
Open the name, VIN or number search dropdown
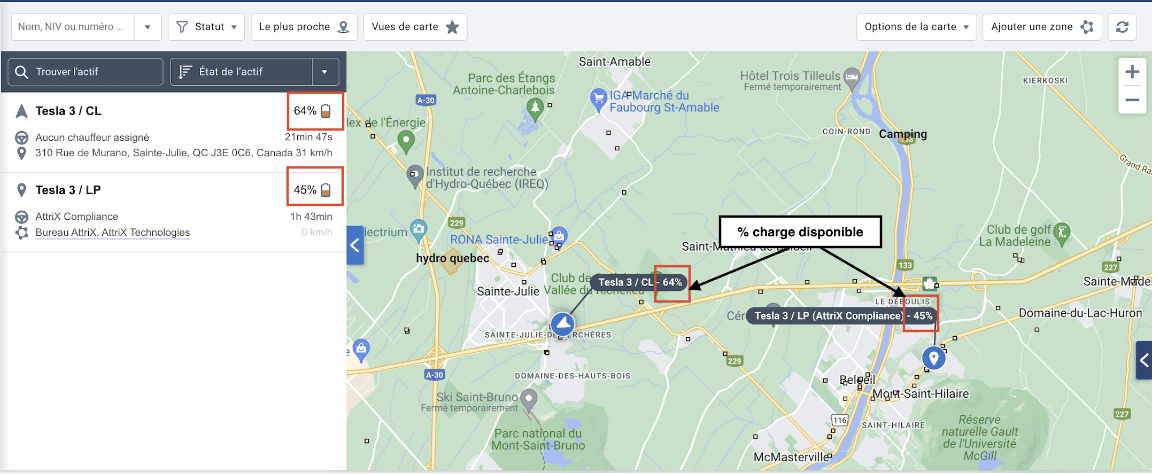coord(148,27)
